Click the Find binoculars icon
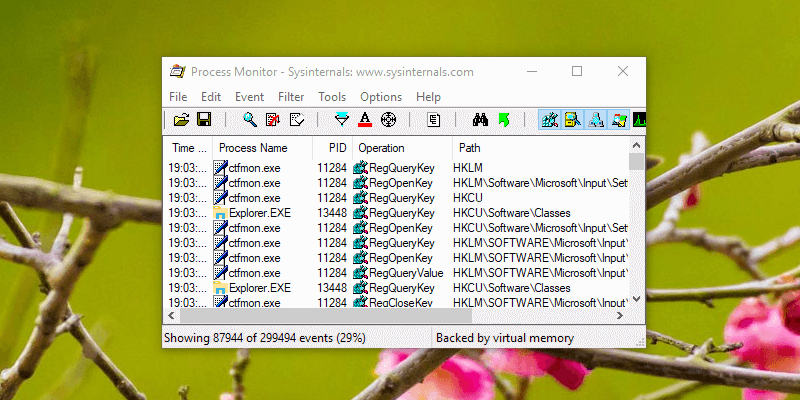 tap(480, 120)
